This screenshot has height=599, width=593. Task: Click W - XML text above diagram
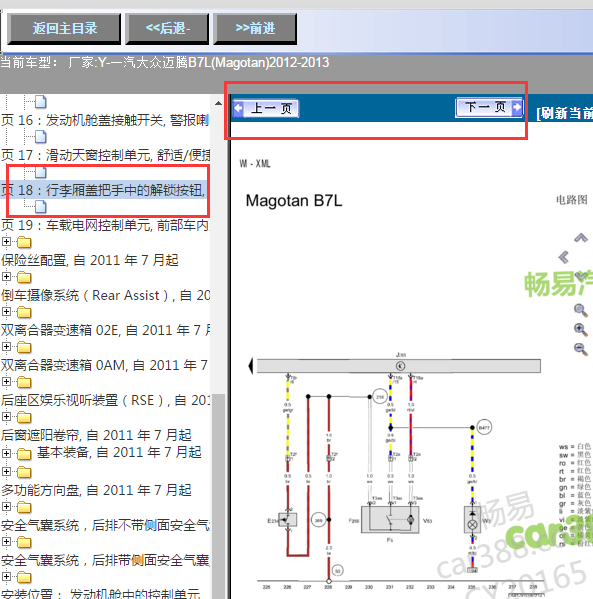point(255,164)
